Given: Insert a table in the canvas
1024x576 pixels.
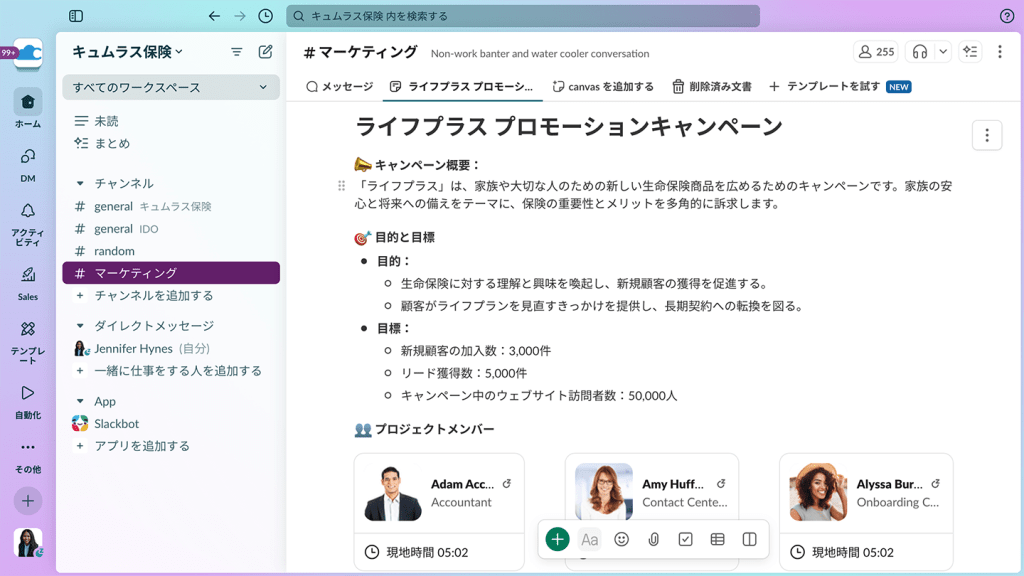Looking at the screenshot, I should pos(717,539).
